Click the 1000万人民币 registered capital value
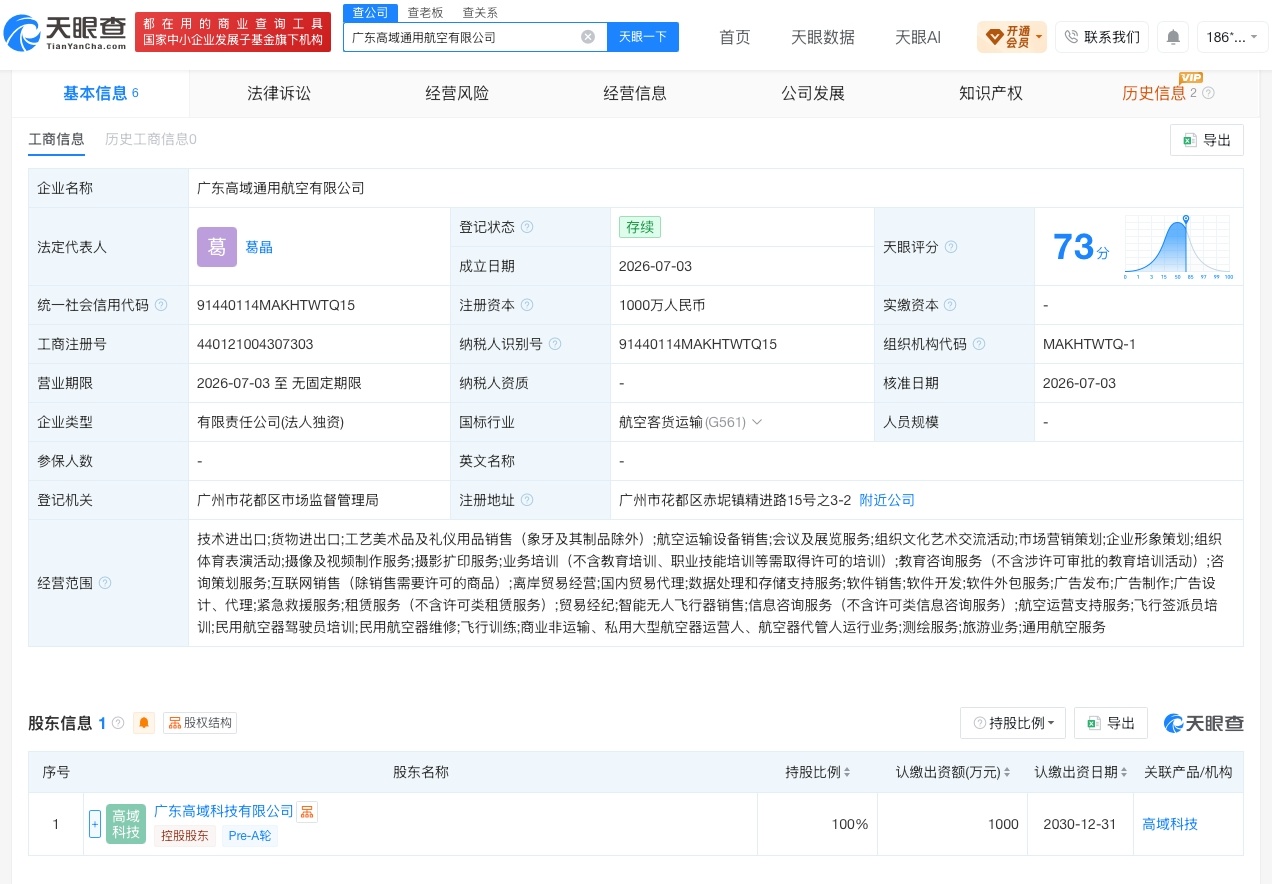Image resolution: width=1272 pixels, height=884 pixels. (x=662, y=305)
